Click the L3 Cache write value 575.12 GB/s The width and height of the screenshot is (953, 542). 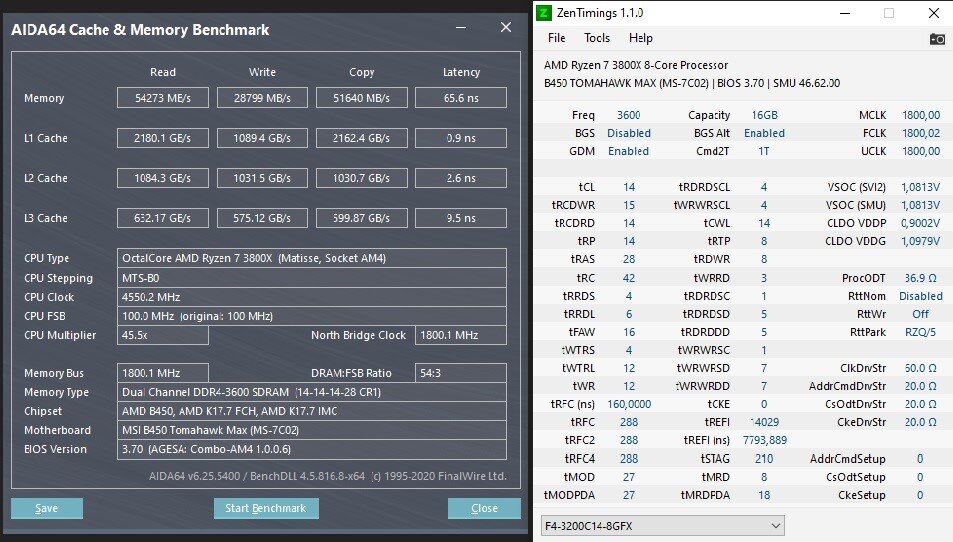pos(262,218)
